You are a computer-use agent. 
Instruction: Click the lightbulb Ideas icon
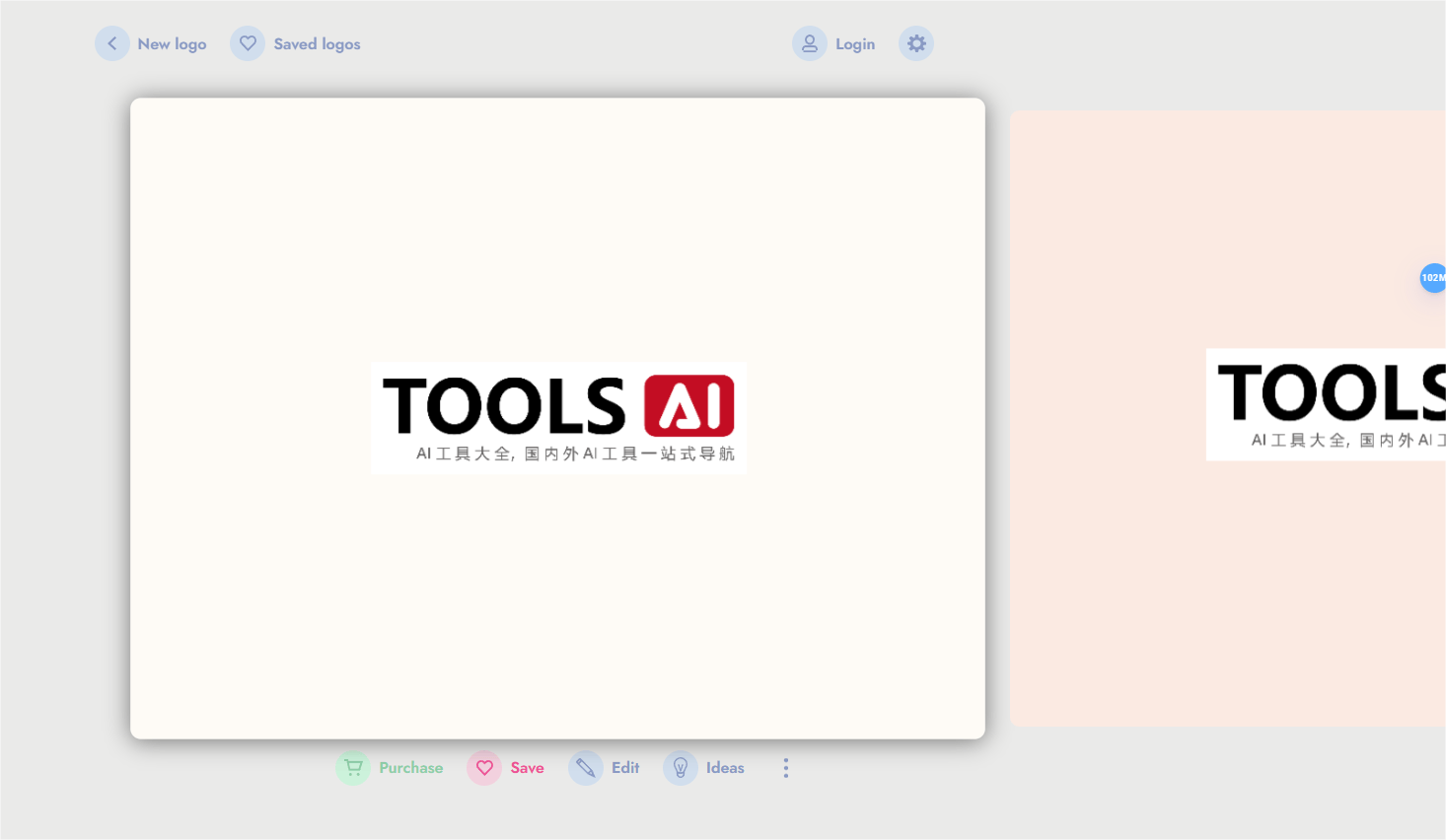point(681,768)
